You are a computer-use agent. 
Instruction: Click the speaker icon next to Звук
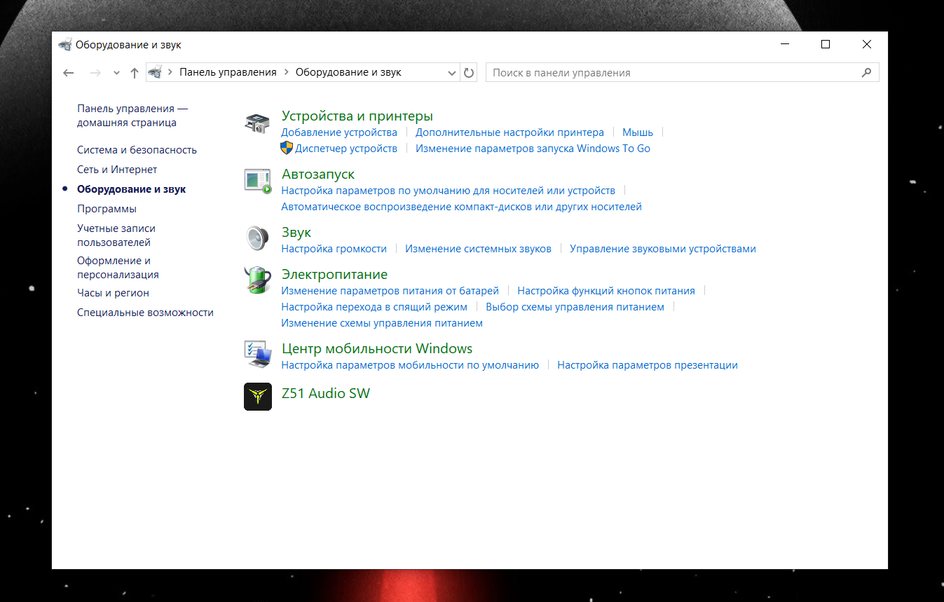pos(258,238)
